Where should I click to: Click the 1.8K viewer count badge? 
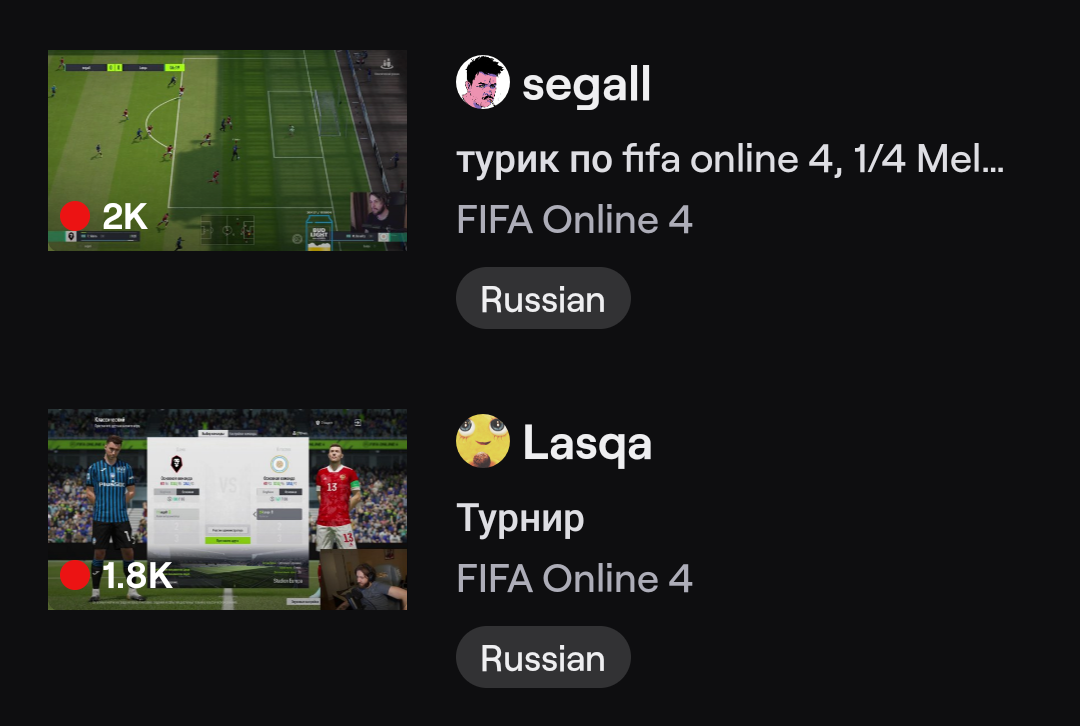138,575
